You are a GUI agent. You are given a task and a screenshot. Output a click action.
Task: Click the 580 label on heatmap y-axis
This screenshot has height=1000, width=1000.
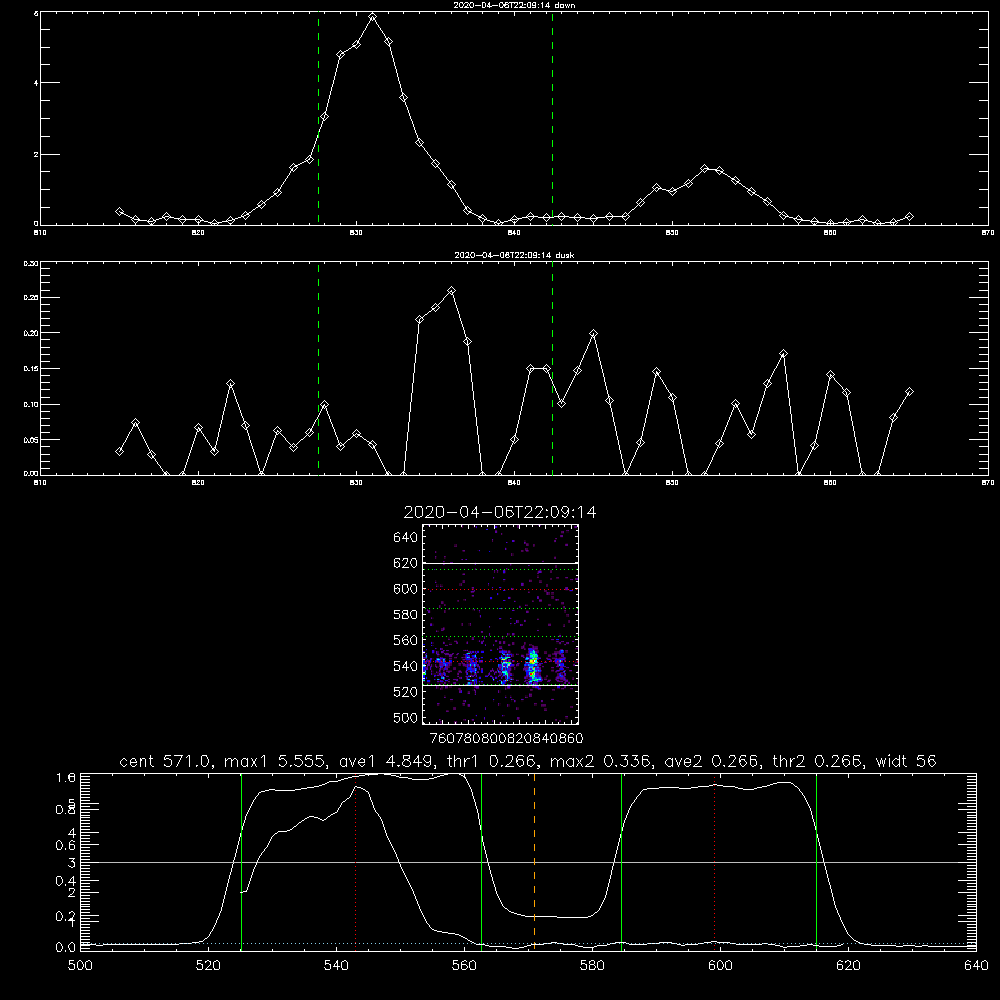click(406, 615)
